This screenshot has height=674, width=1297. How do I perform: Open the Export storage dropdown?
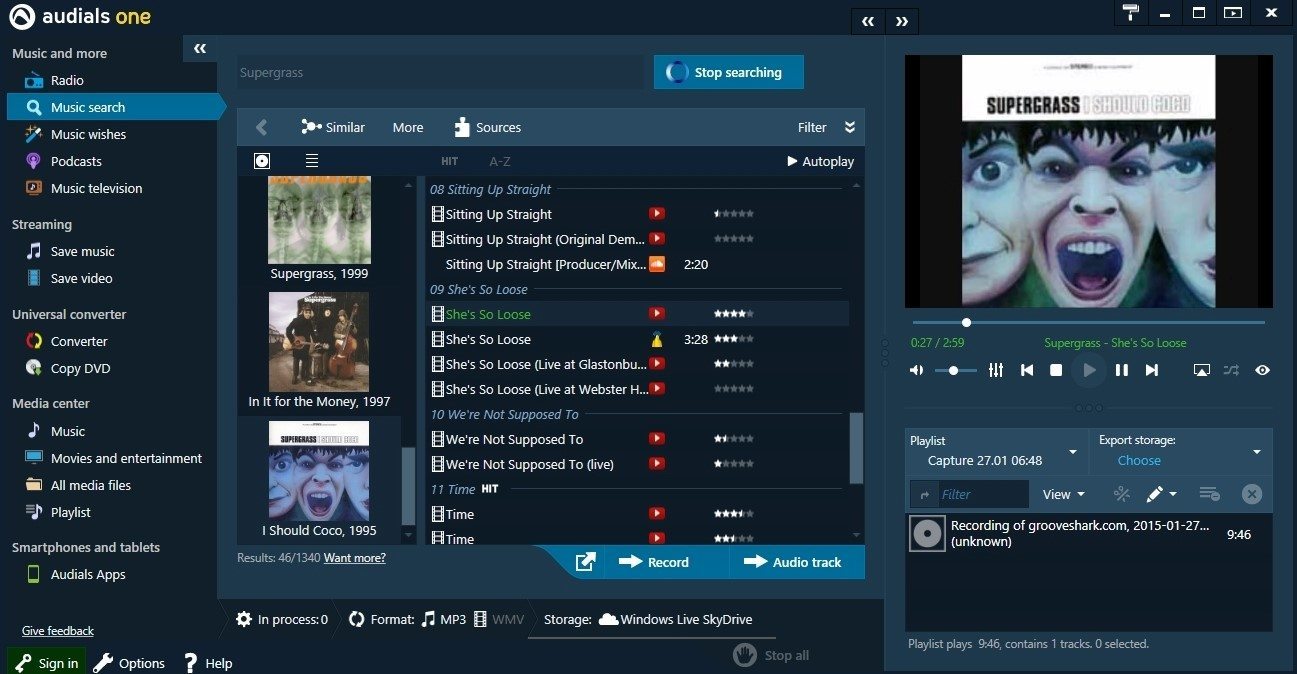pos(1180,451)
